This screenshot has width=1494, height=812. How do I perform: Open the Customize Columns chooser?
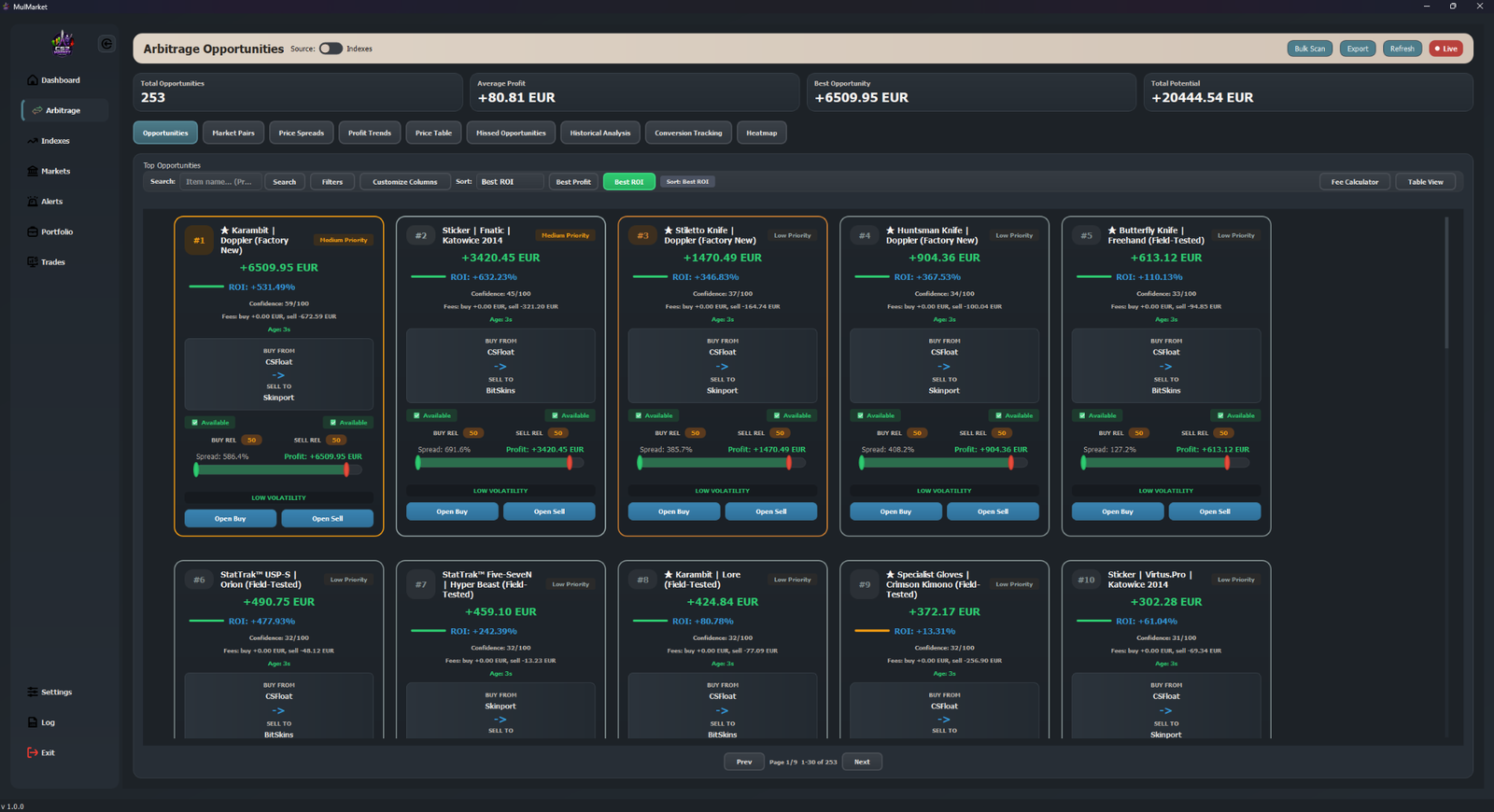(404, 182)
